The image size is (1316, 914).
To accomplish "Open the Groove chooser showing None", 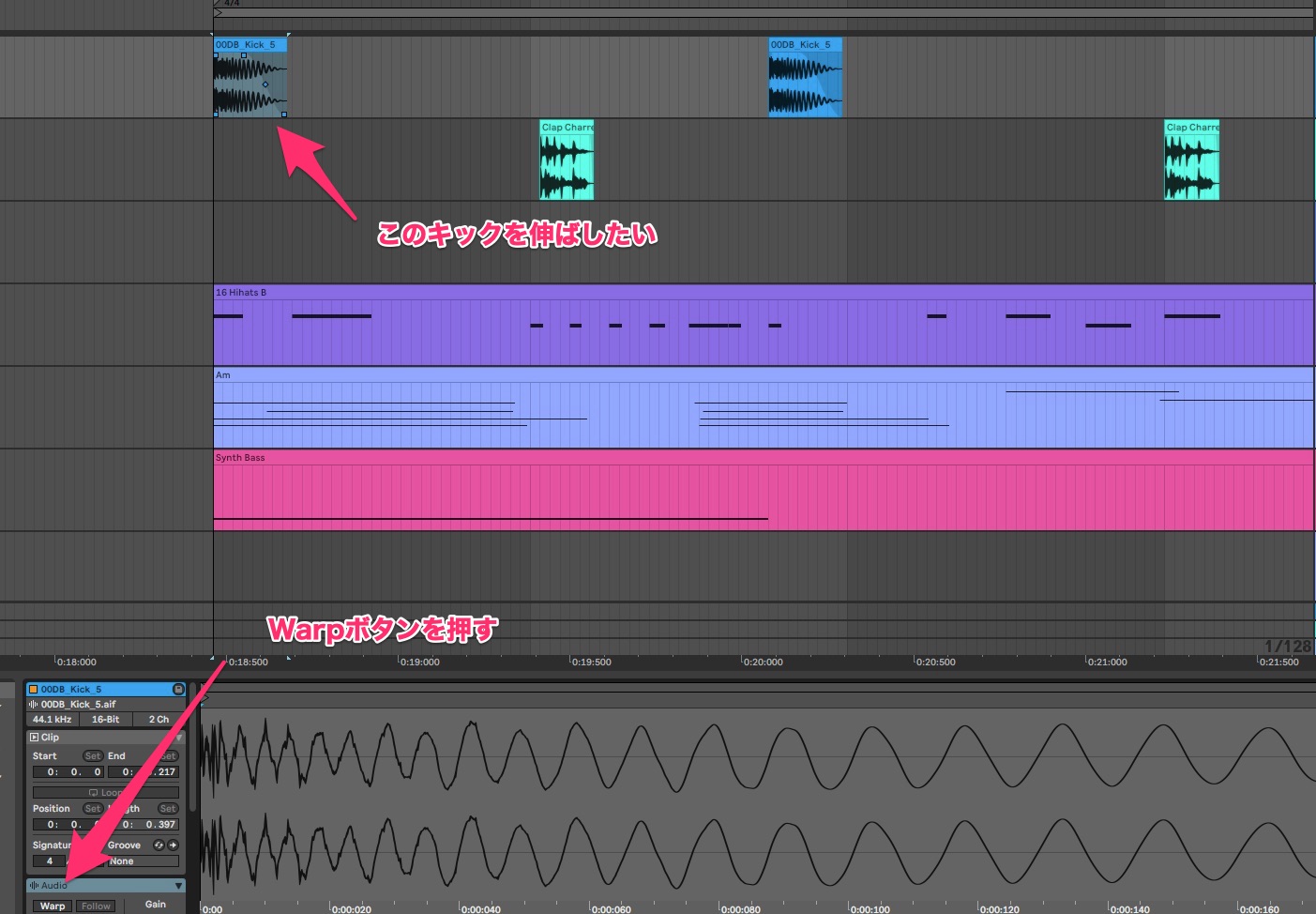I will (143, 861).
